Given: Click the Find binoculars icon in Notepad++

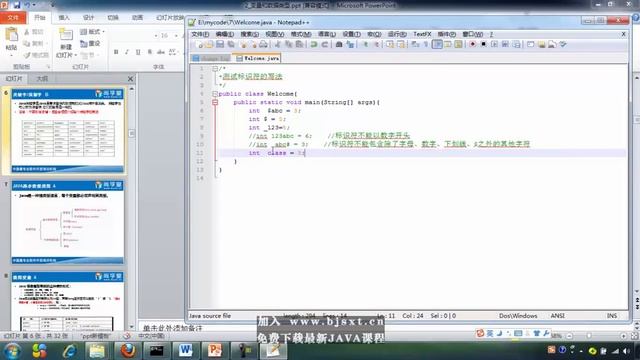Looking at the screenshot, I should 339,44.
